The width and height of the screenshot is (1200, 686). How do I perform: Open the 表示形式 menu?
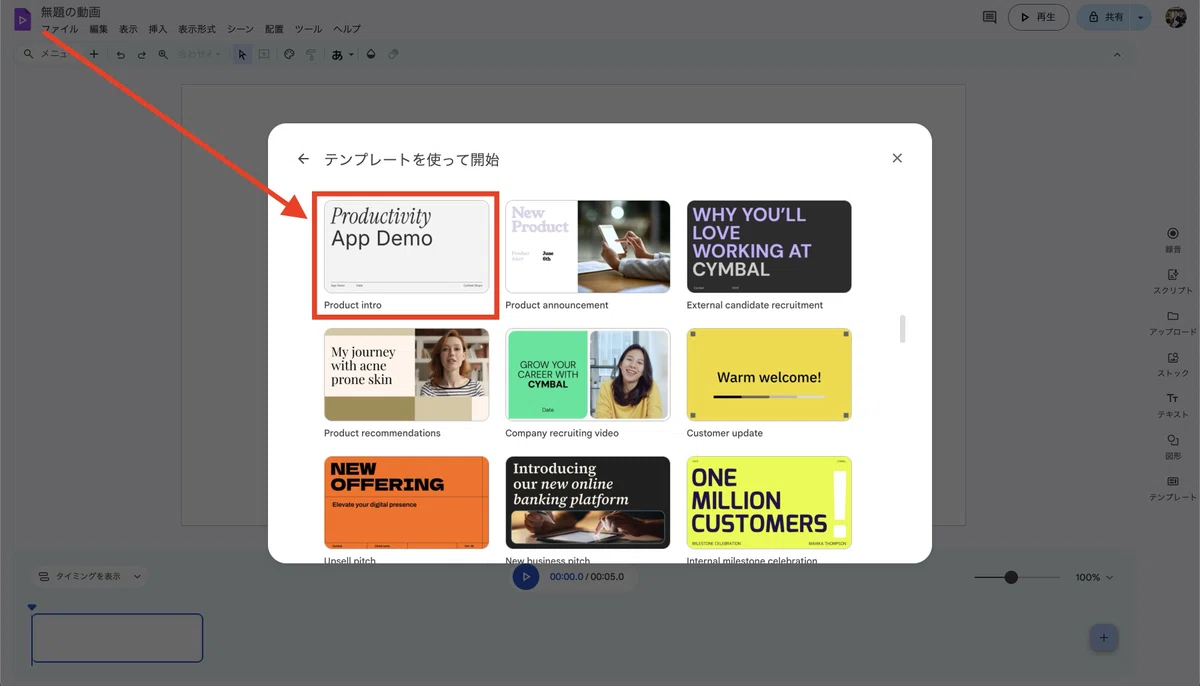pos(197,29)
